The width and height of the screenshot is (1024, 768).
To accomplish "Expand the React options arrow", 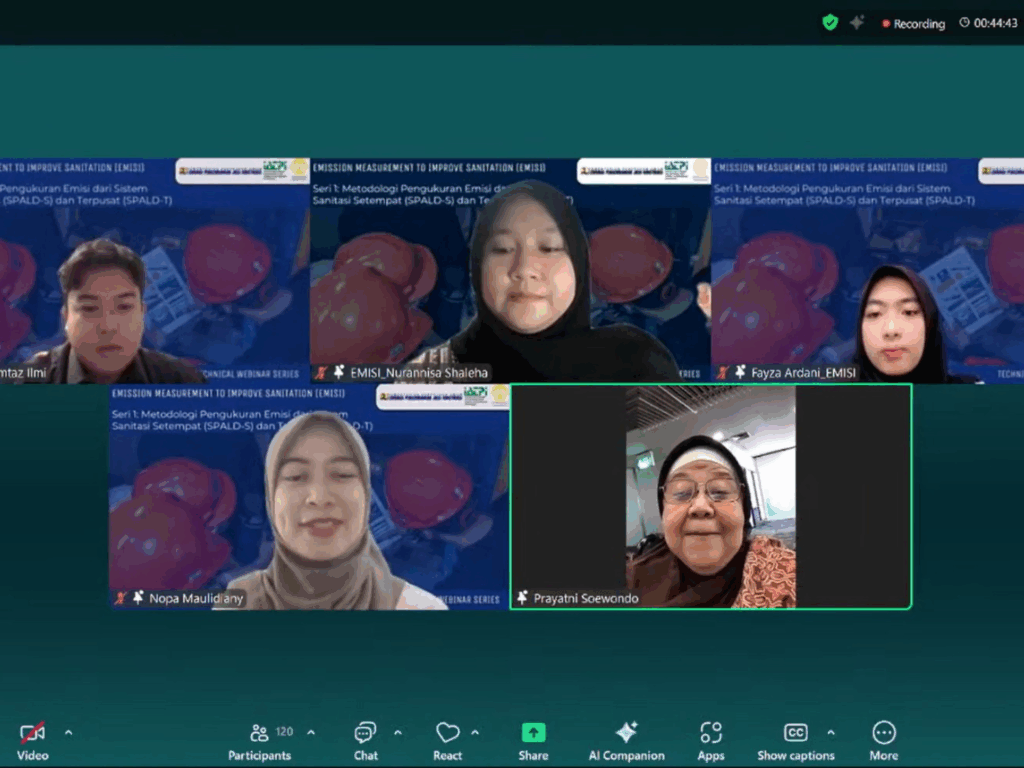I will [x=475, y=733].
